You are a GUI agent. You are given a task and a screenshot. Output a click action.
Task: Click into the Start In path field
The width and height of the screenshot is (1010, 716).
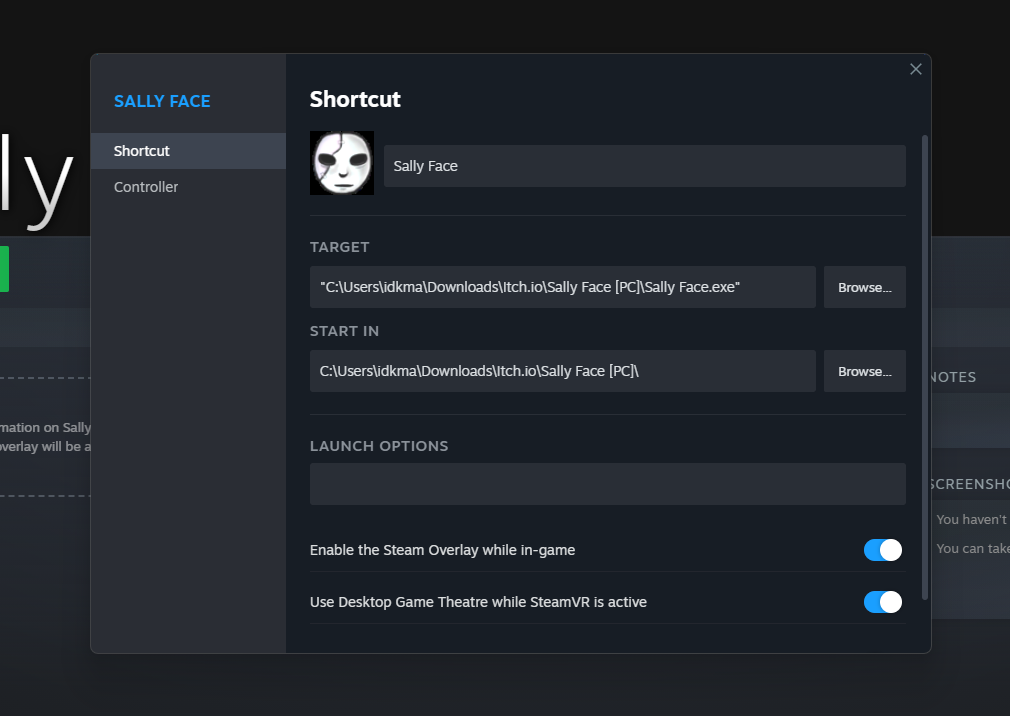(x=562, y=371)
